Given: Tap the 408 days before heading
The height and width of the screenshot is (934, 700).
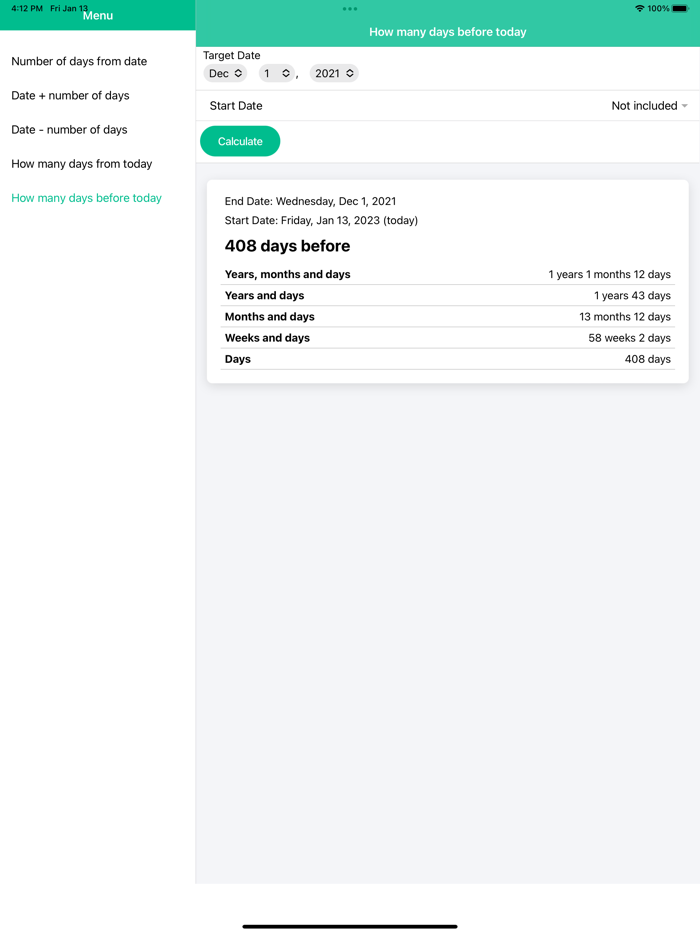Looking at the screenshot, I should 287,245.
